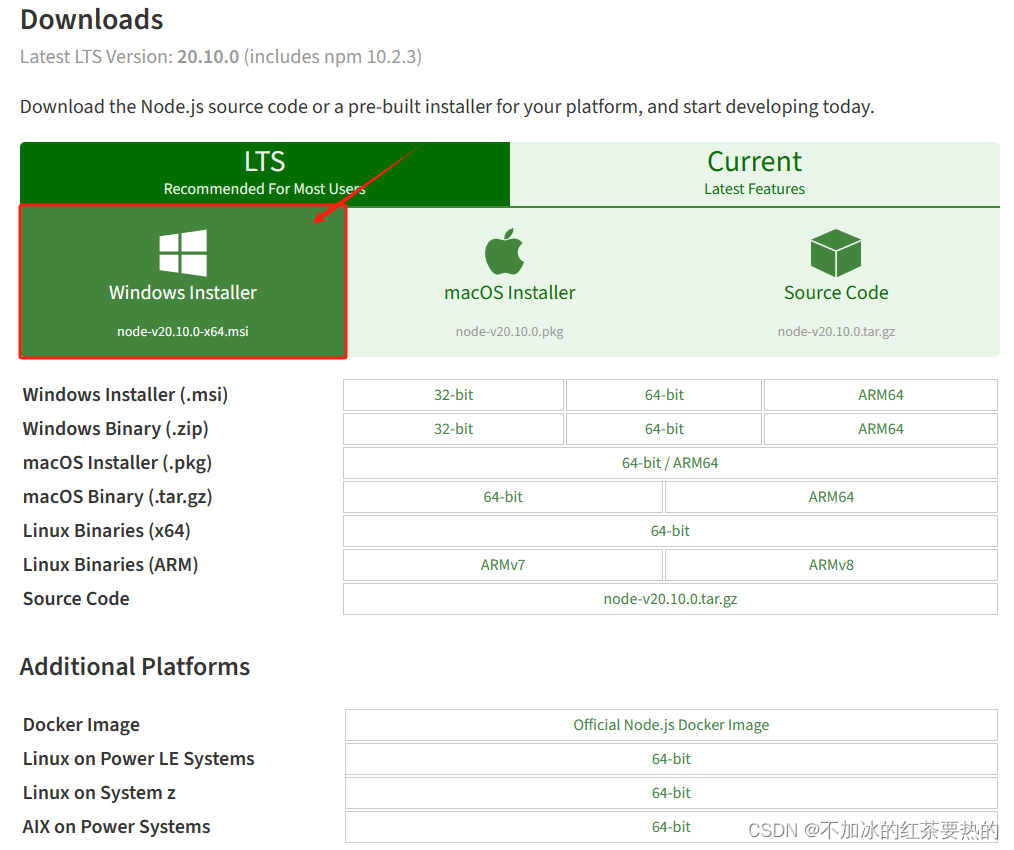The width and height of the screenshot is (1014, 850).
Task: Open the Official Node.js Docker Image link
Action: [670, 724]
